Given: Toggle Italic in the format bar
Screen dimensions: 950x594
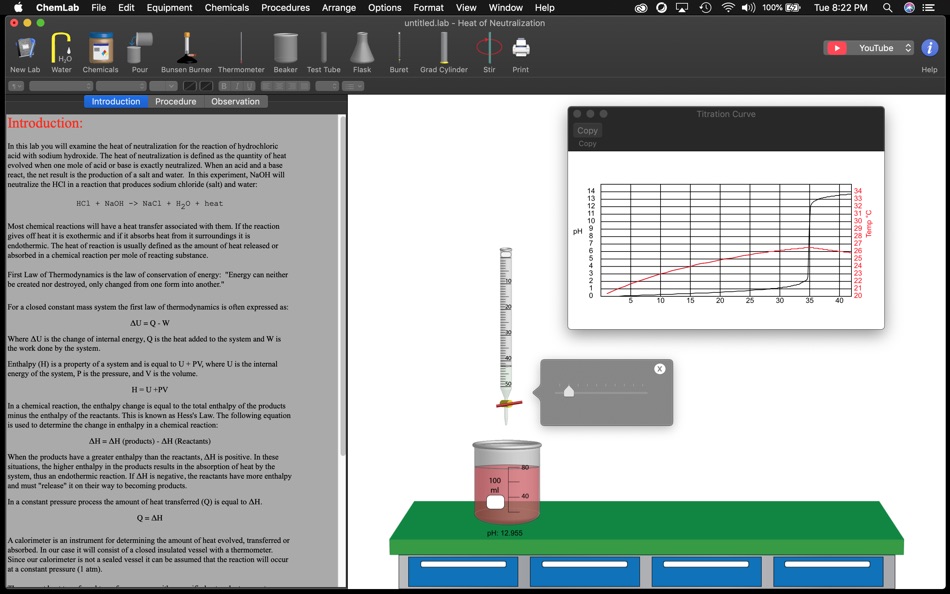Looking at the screenshot, I should coord(237,86).
